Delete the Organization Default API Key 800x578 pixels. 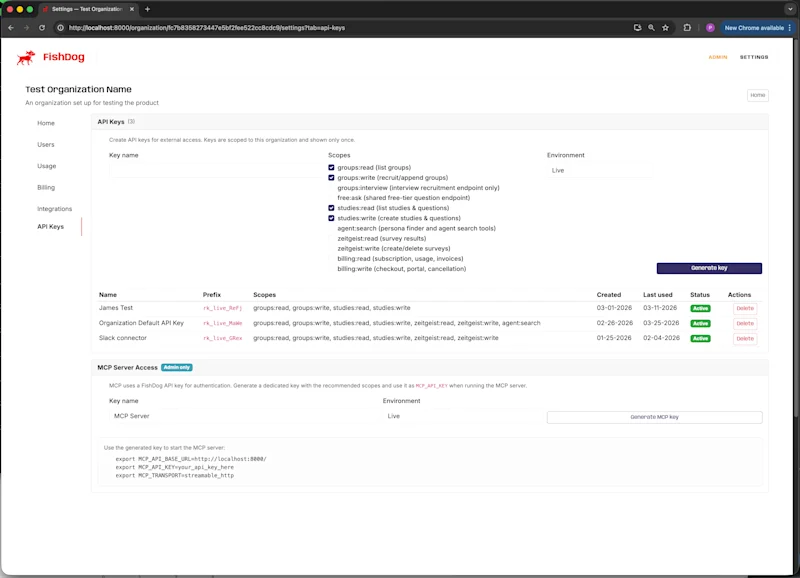(x=745, y=323)
